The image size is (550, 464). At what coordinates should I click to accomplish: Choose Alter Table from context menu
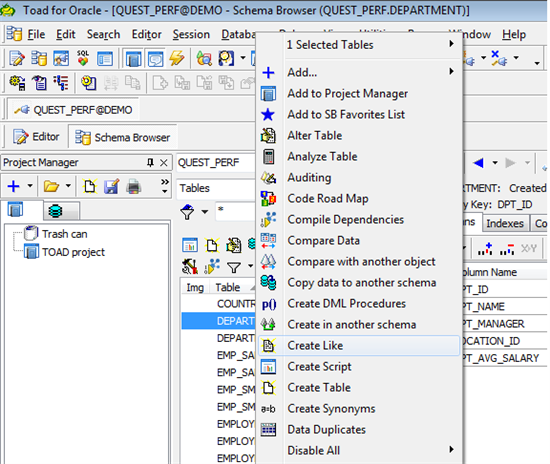coord(360,135)
